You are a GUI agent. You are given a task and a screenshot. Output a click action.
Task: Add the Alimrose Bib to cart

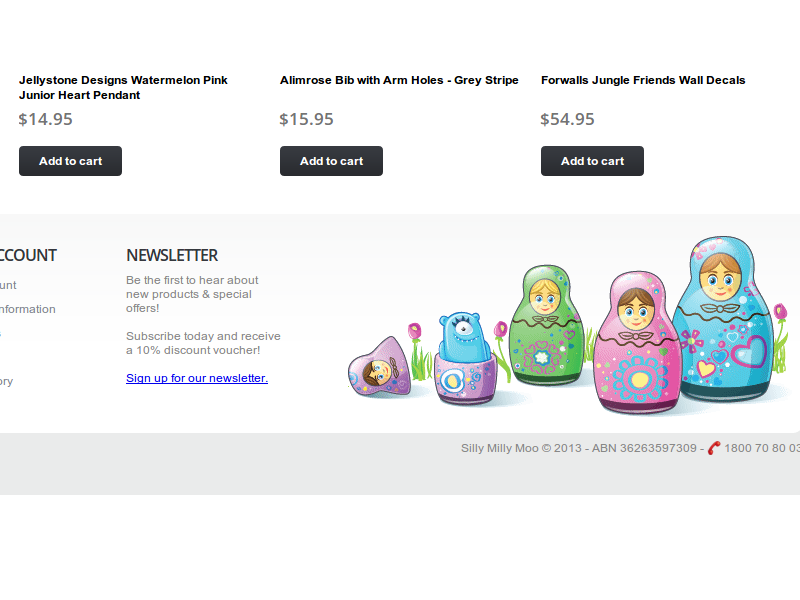331,161
